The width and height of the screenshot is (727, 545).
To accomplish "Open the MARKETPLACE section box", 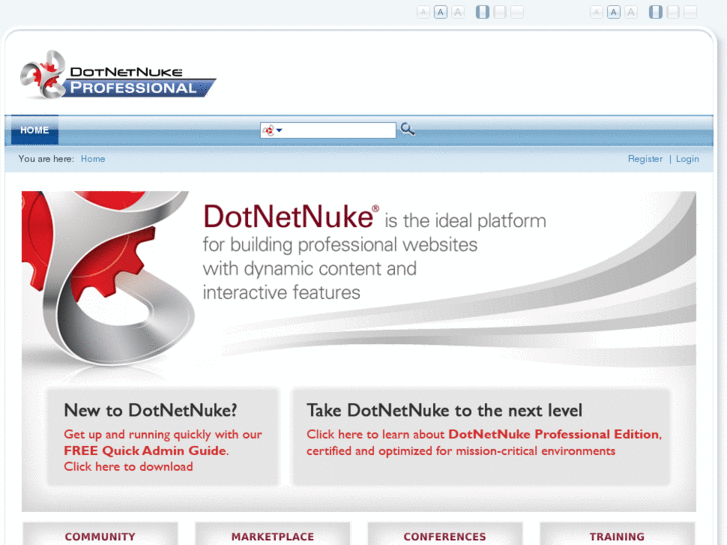I will 273,534.
